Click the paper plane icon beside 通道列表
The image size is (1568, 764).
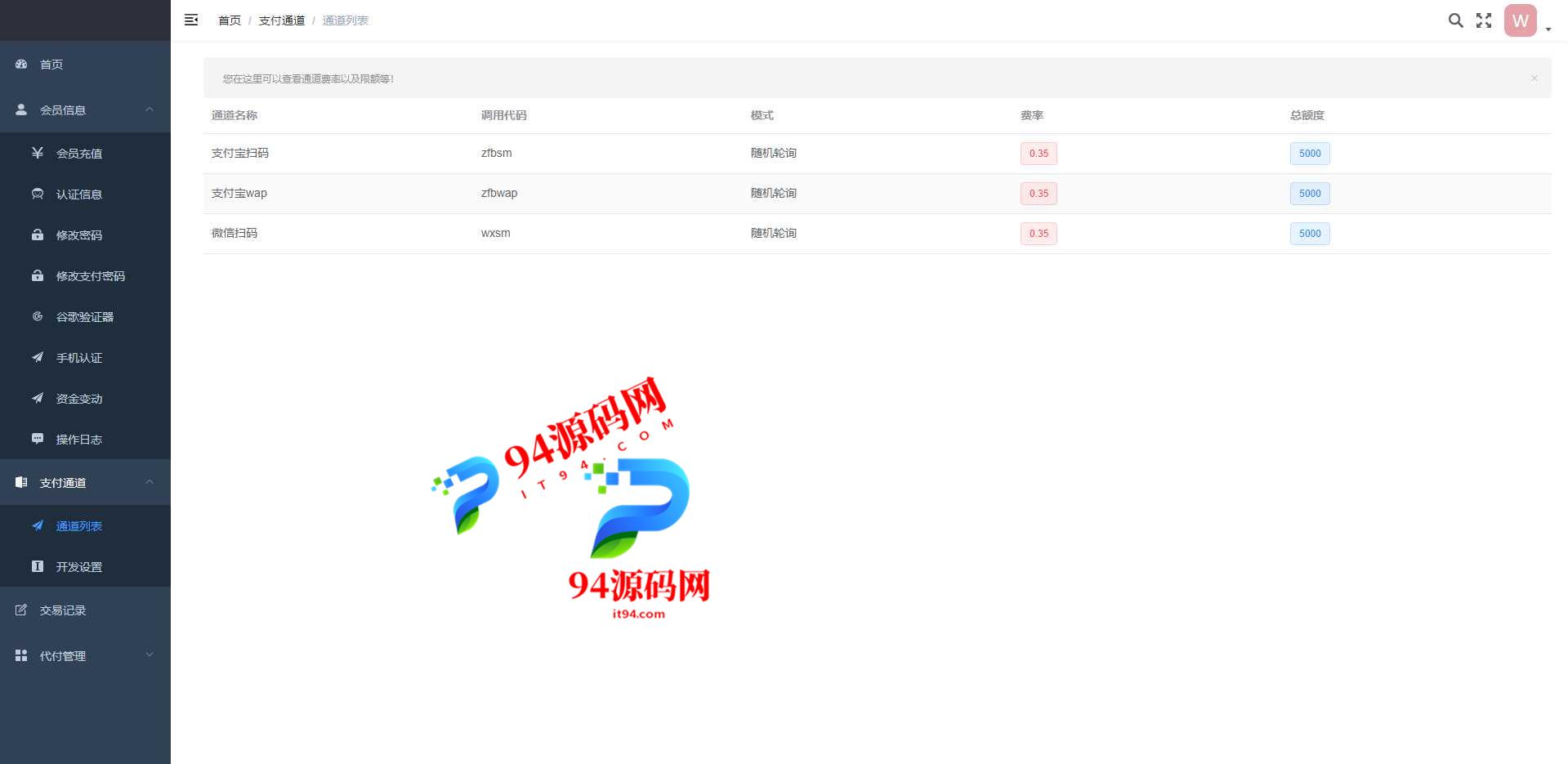38,525
